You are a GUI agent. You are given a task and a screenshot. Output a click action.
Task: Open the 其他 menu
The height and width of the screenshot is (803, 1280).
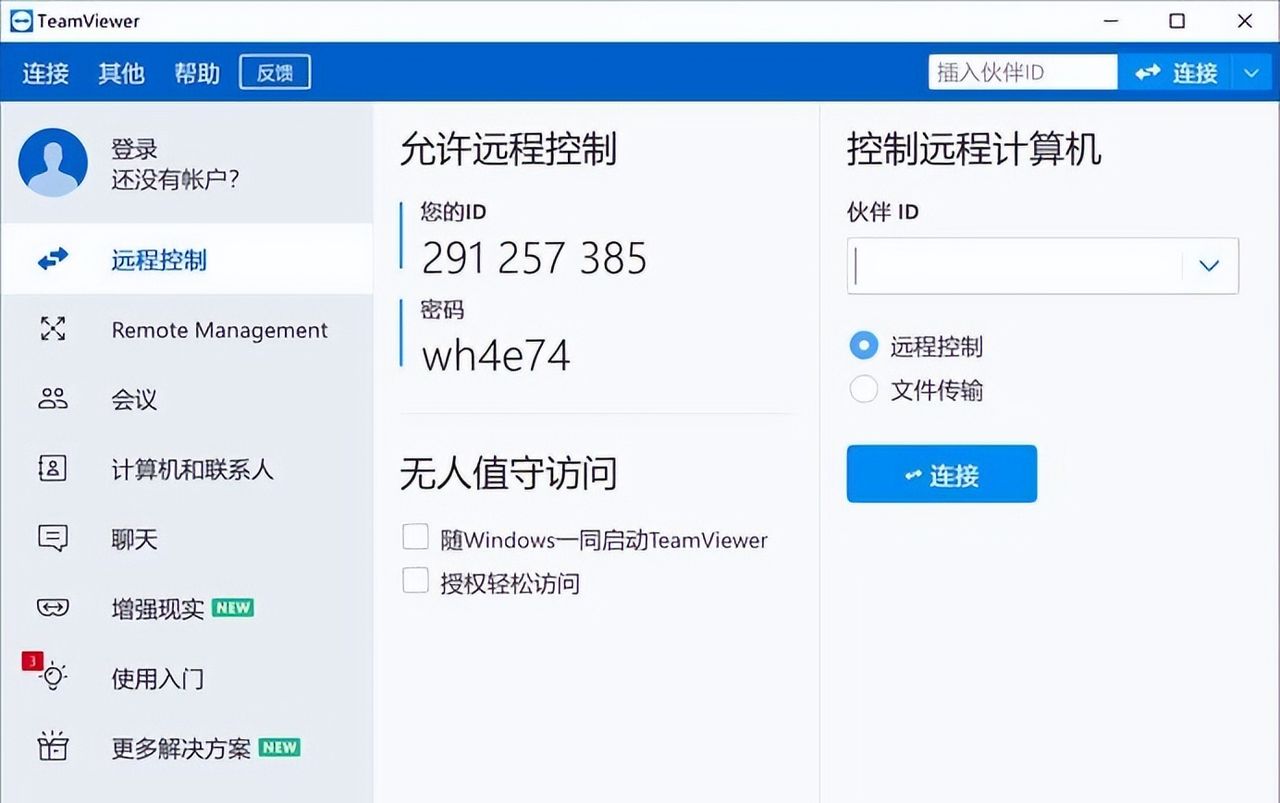(x=120, y=73)
